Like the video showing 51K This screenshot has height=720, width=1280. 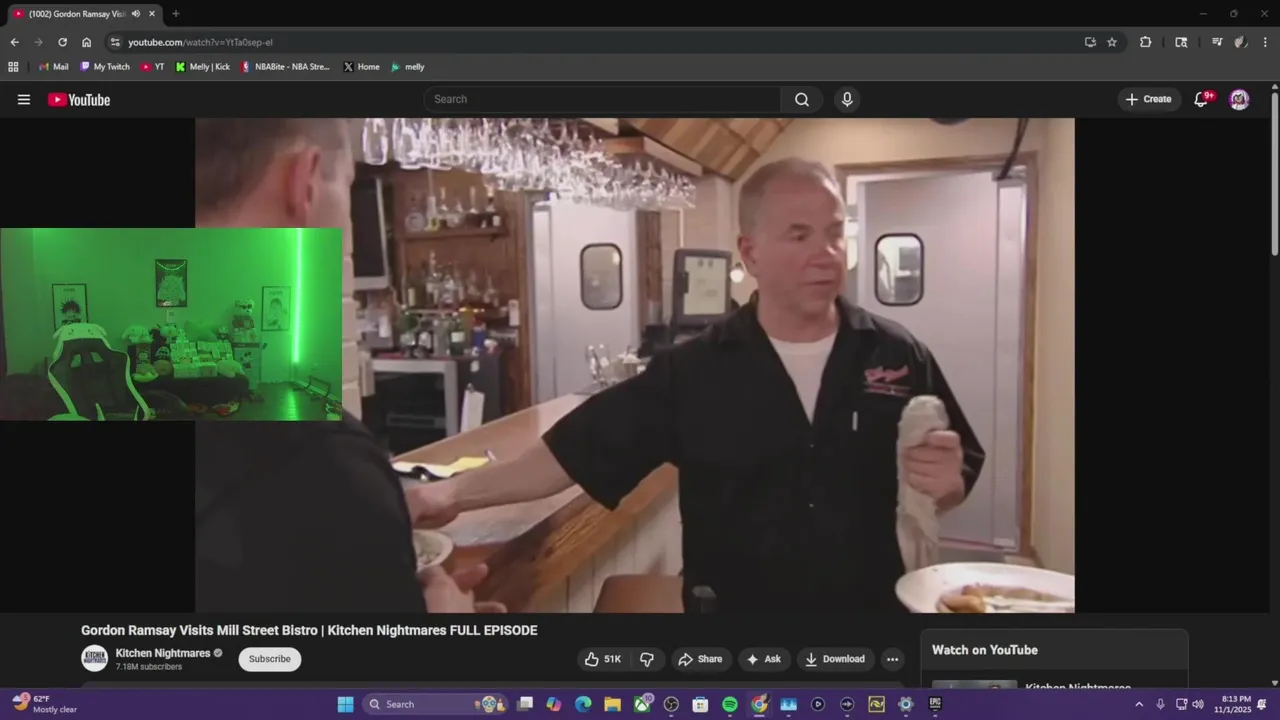tap(603, 659)
